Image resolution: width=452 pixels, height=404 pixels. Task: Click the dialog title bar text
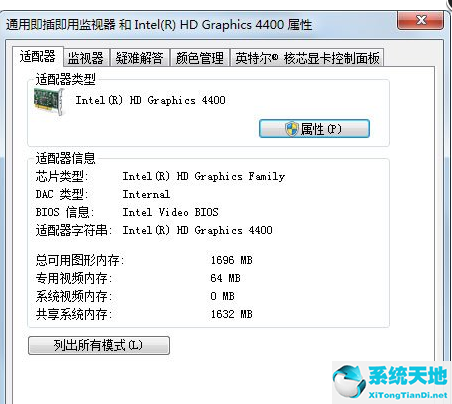[x=159, y=25]
